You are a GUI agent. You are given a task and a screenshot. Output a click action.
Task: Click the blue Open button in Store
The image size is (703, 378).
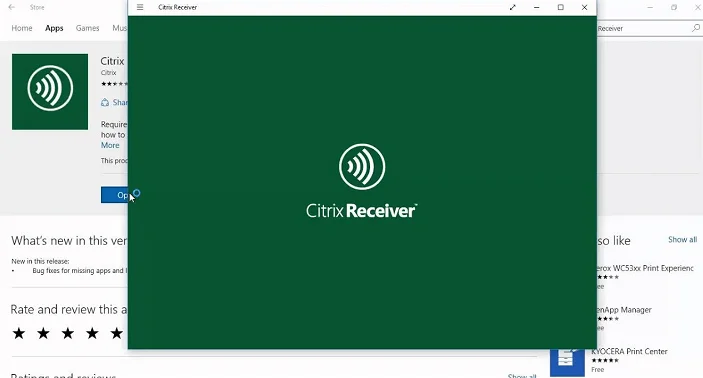(x=114, y=195)
